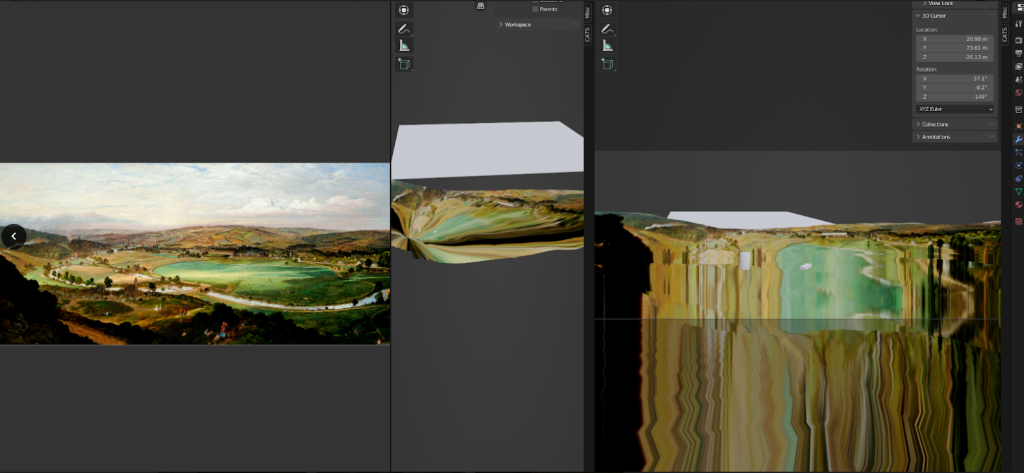Expand the Workspace panel
The image size is (1024, 473).
click(x=538, y=24)
